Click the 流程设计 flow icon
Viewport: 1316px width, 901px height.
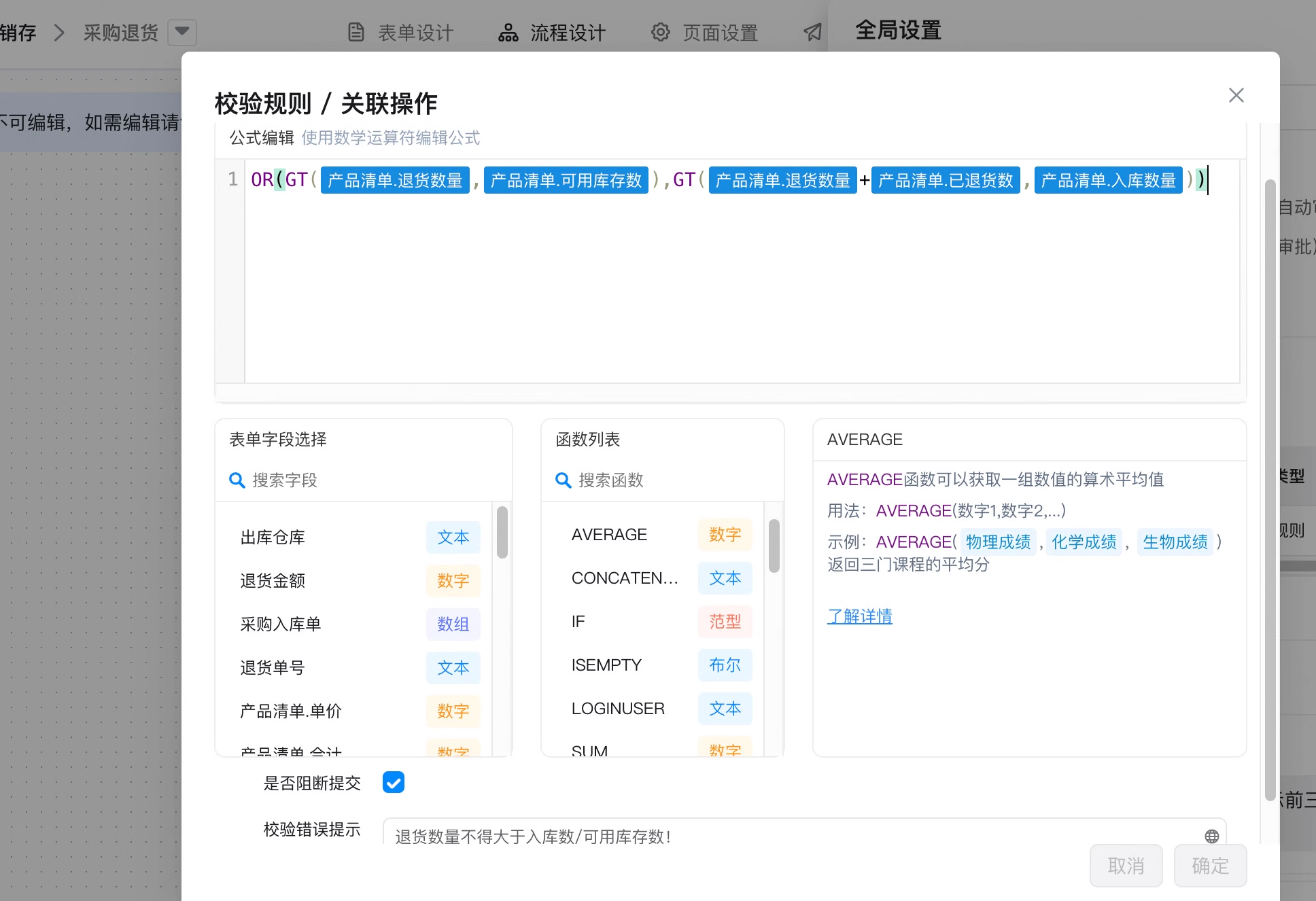508,32
